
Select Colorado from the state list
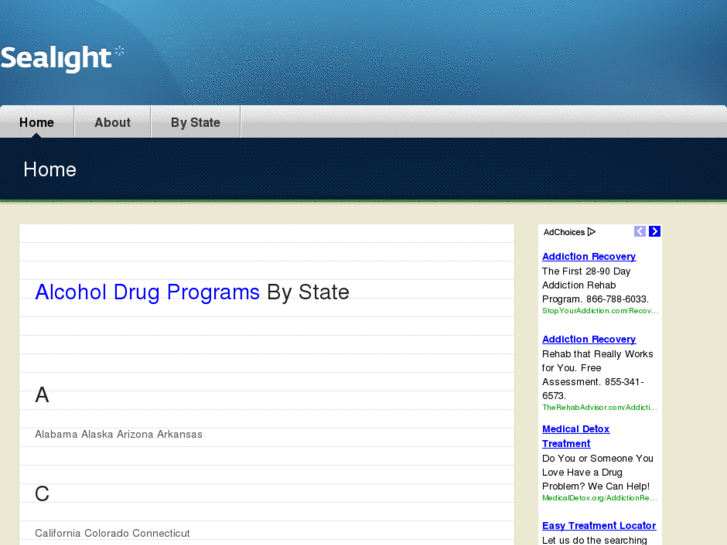click(107, 533)
